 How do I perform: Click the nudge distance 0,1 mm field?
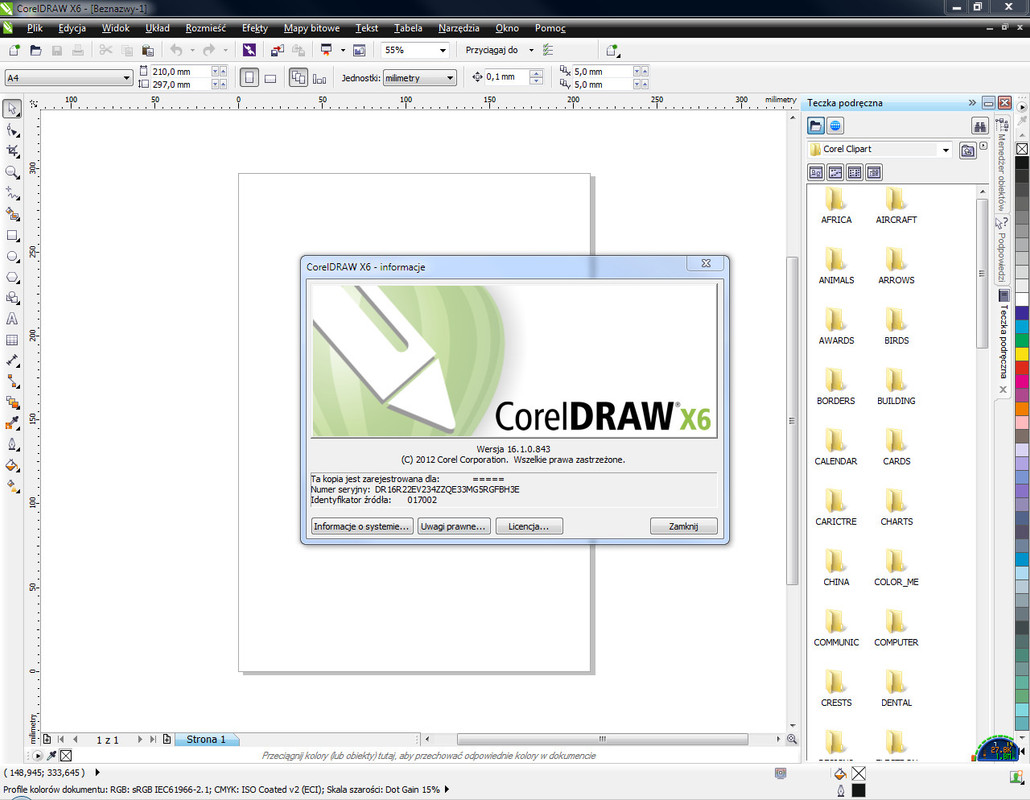click(506, 77)
